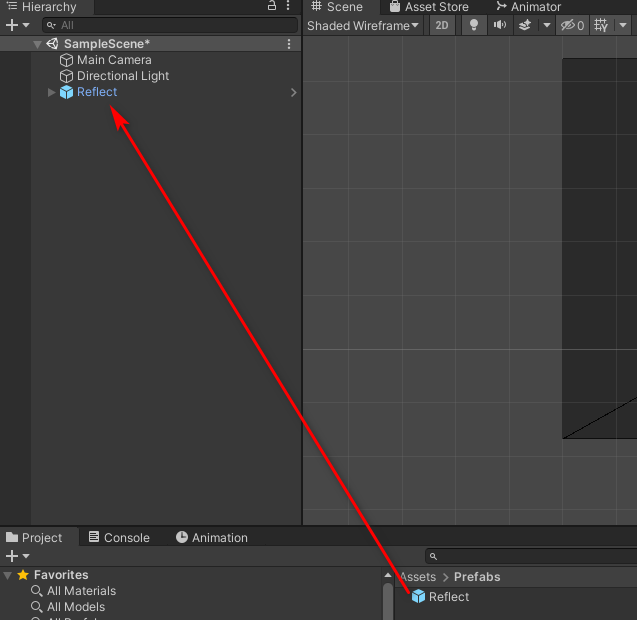Collapse the SampleScene tree
This screenshot has width=637, height=620.
37,44
